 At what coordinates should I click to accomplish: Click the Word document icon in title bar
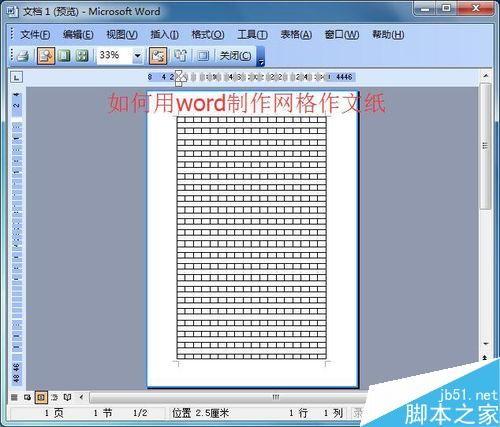coord(13,12)
